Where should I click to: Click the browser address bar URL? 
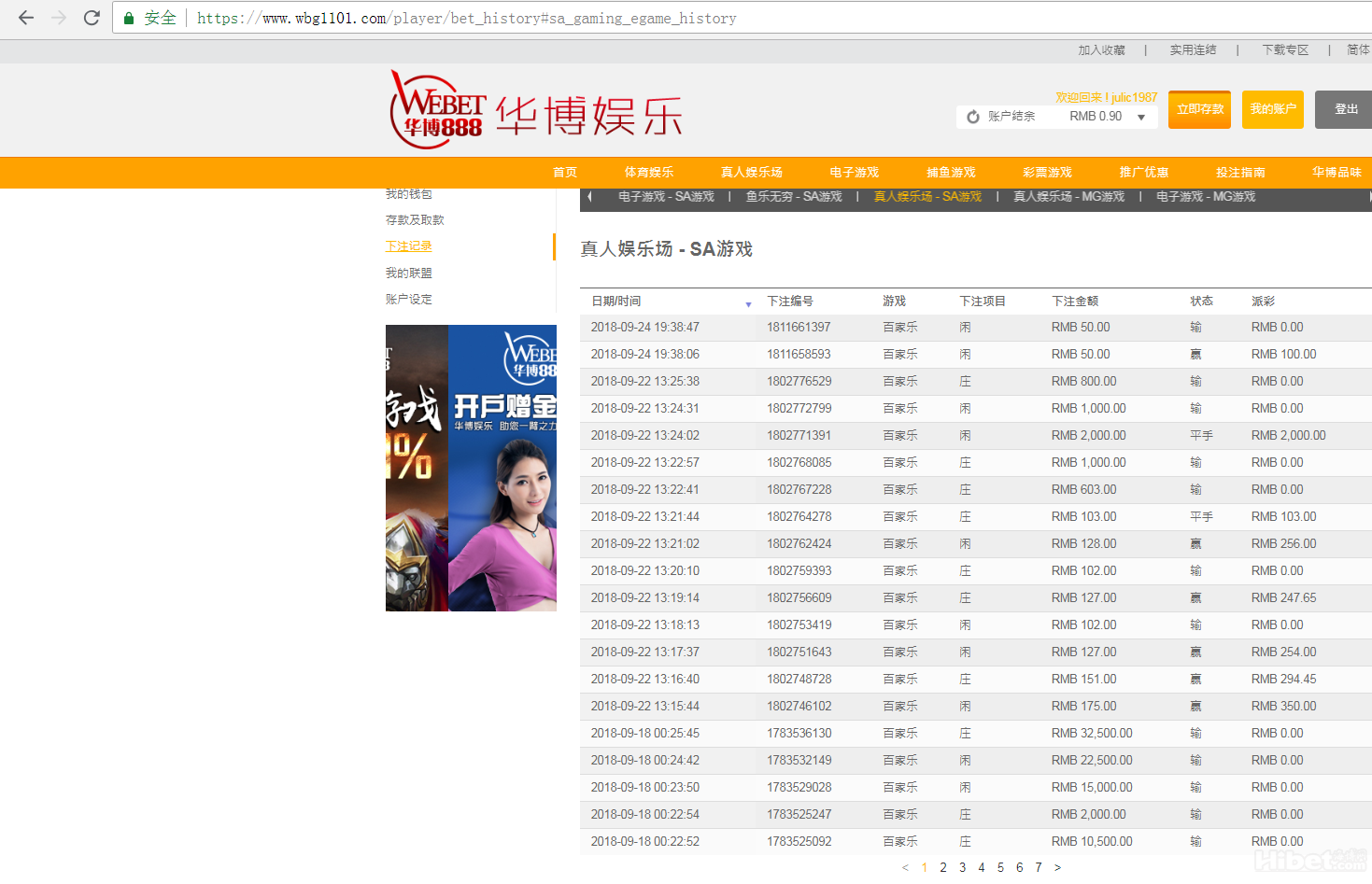pyautogui.click(x=466, y=19)
